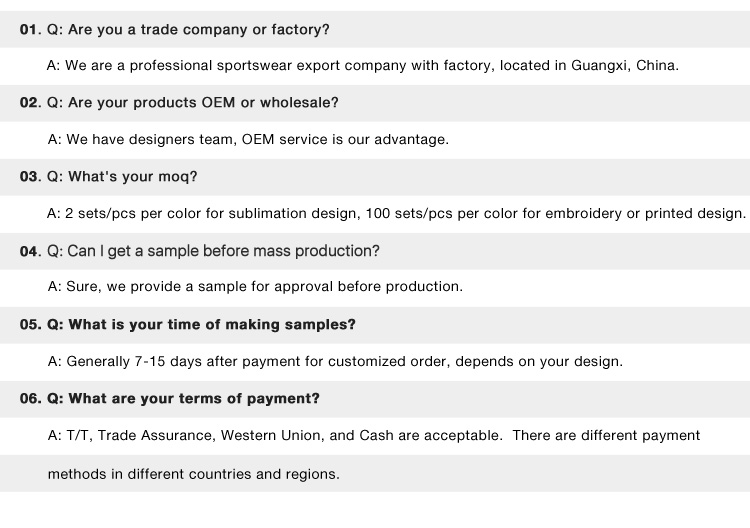
Task: Click the question number 04
Action: (x=30, y=251)
